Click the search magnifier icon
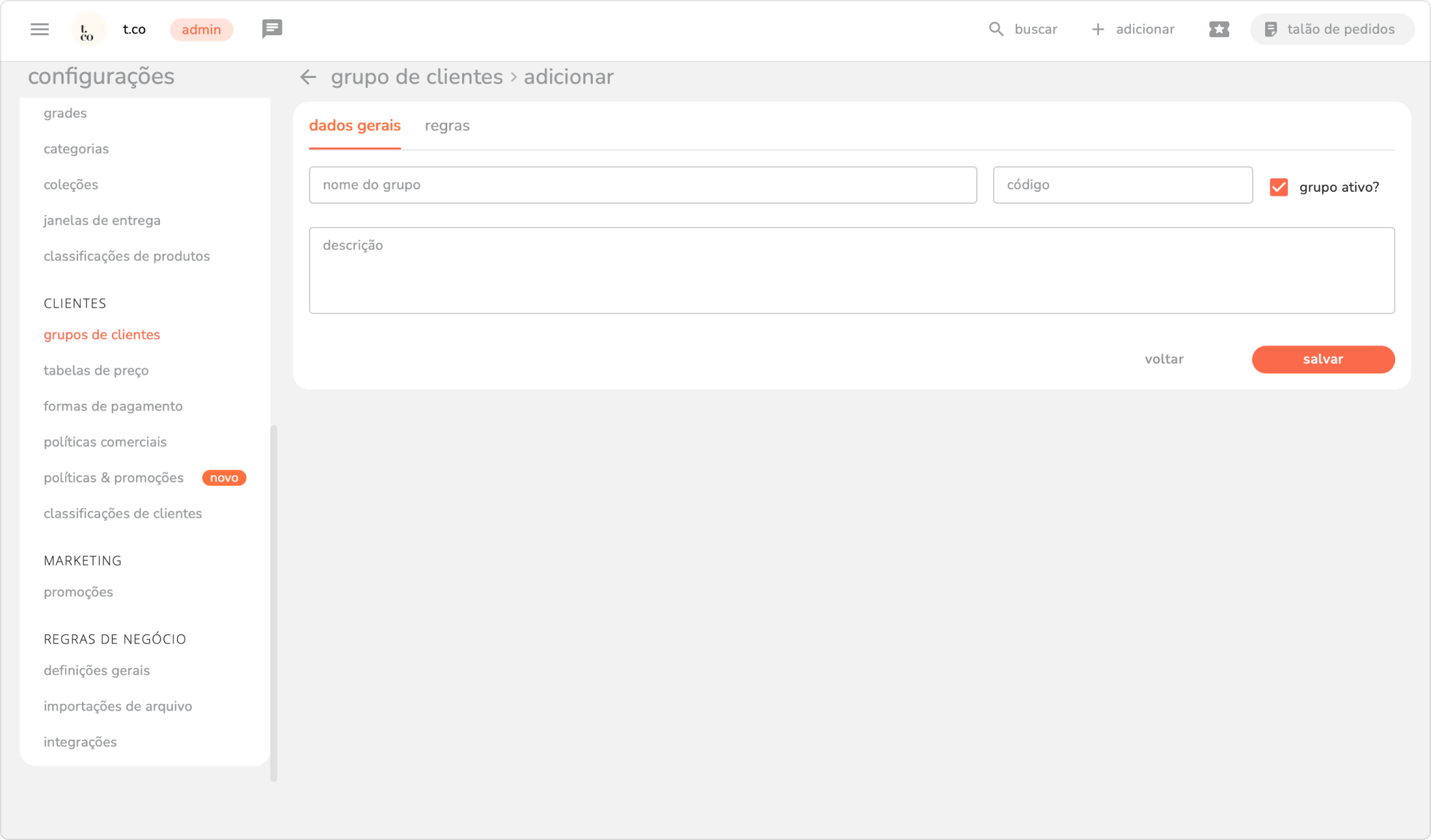The image size is (1431, 840). [x=995, y=29]
